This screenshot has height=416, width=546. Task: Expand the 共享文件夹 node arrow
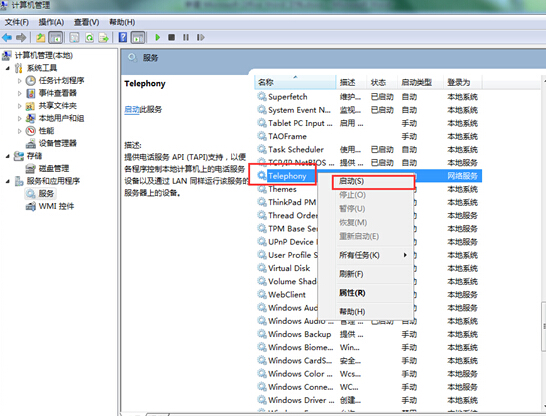coord(20,106)
